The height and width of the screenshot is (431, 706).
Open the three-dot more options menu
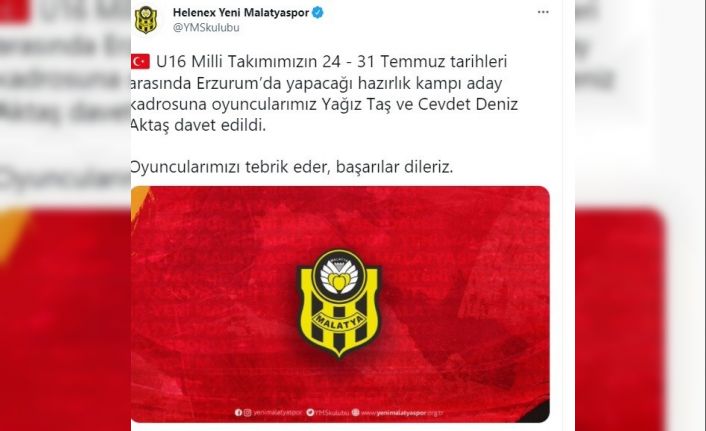pyautogui.click(x=543, y=12)
